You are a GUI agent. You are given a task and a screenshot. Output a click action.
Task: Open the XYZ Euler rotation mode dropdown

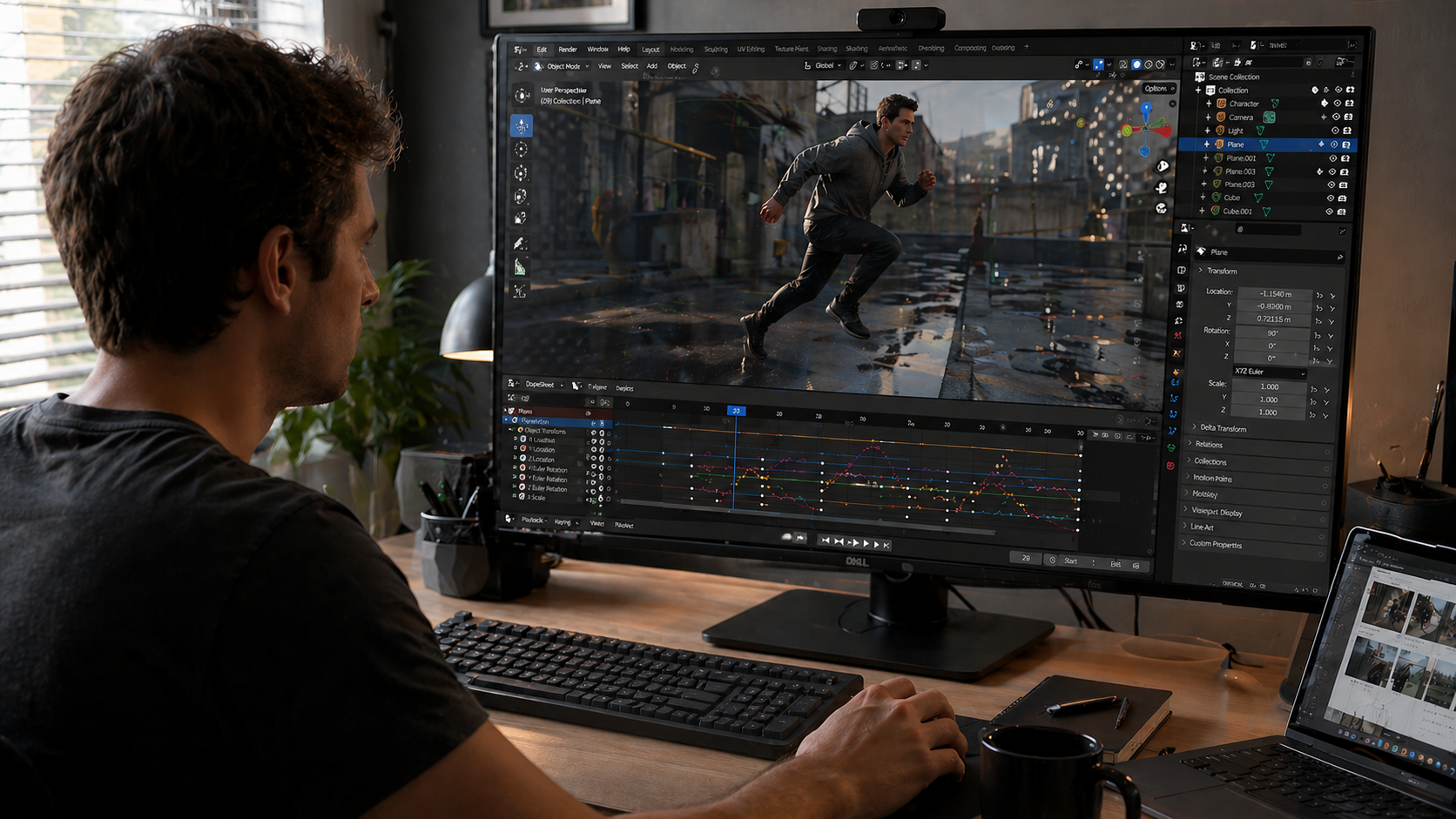pyautogui.click(x=1269, y=372)
